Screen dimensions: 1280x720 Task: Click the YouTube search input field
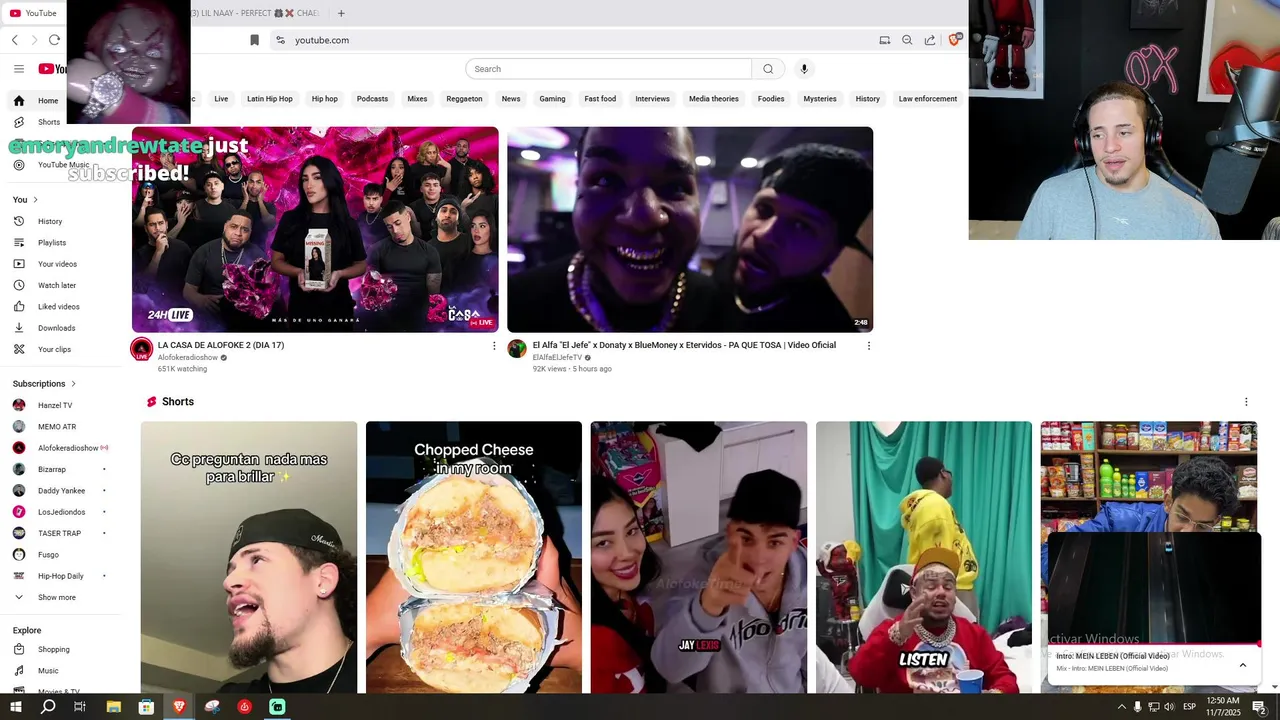(x=608, y=69)
